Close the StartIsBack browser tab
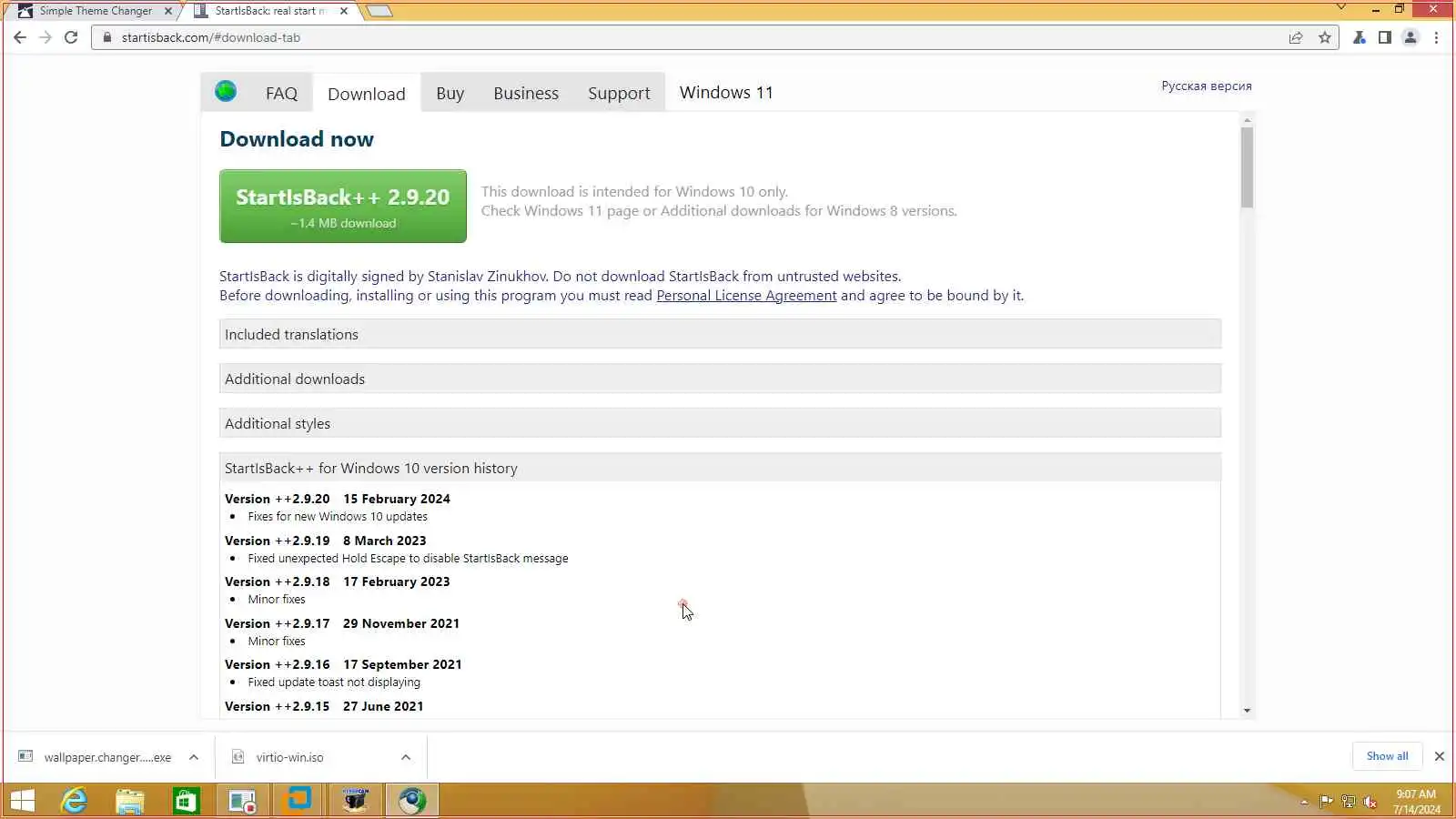Viewport: 1456px width, 819px height. (344, 11)
